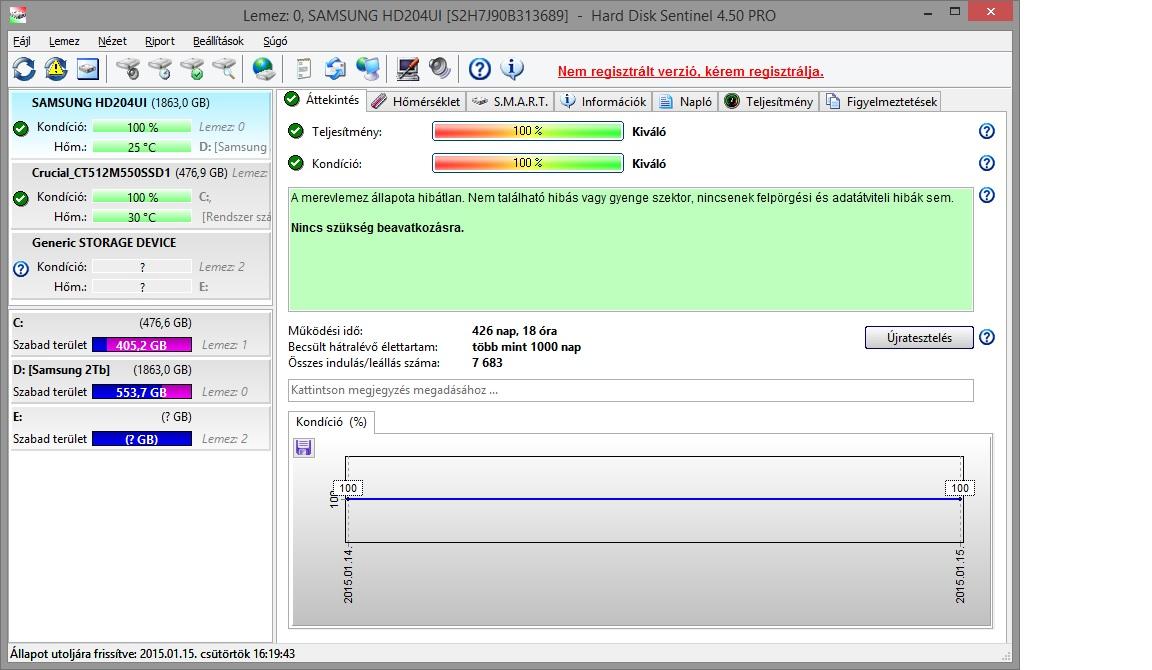Click the 'C:' partition label
The height and width of the screenshot is (670, 1152).
[x=18, y=323]
